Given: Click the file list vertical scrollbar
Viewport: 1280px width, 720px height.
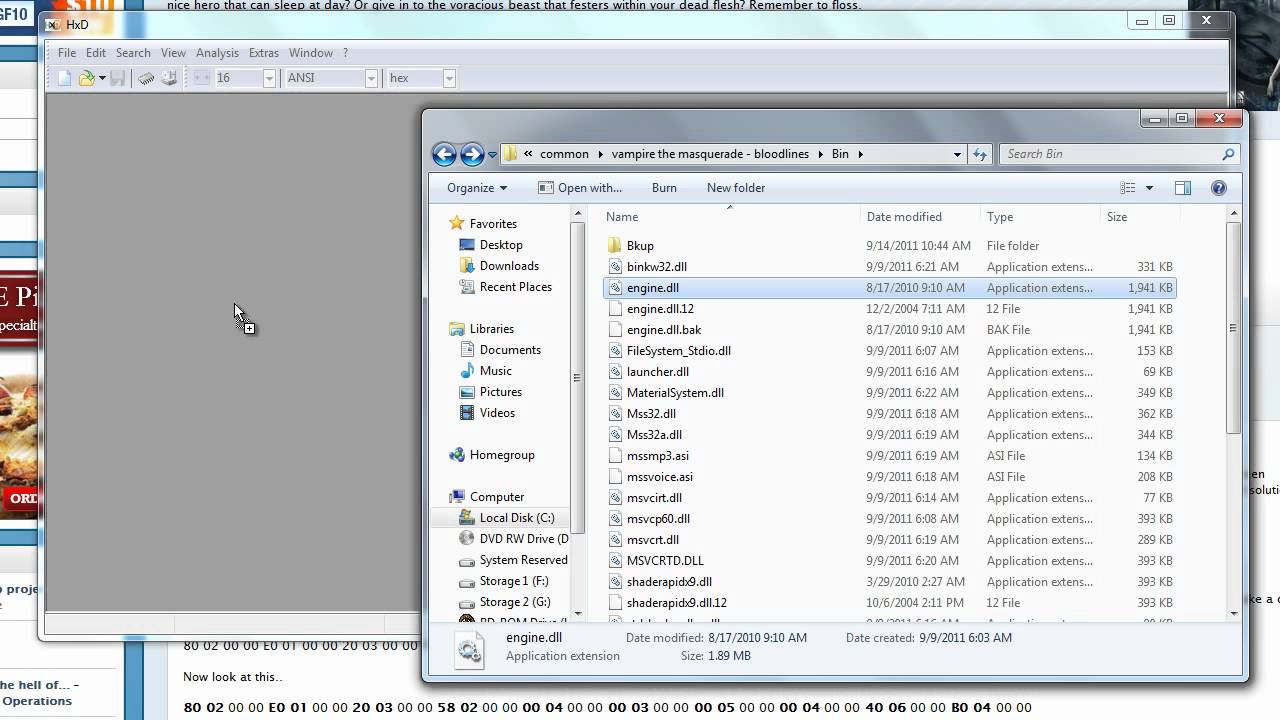Looking at the screenshot, I should (x=1233, y=328).
